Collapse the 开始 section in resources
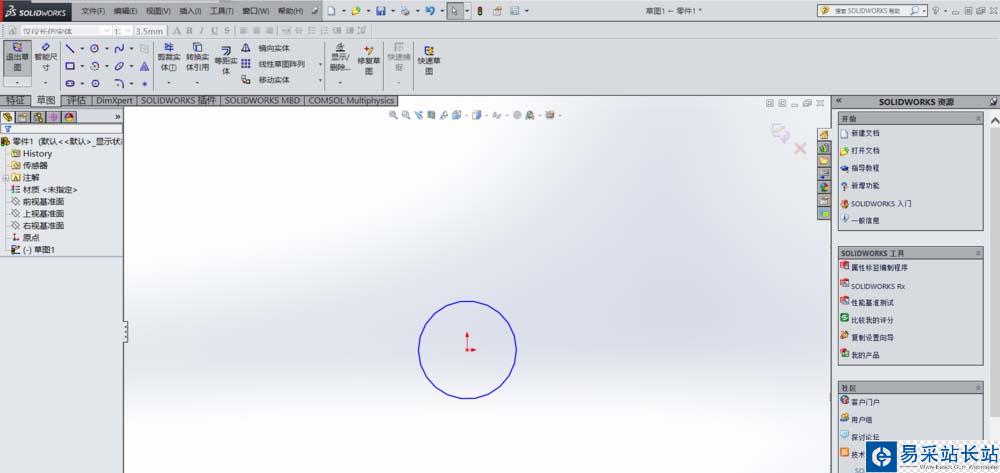The height and width of the screenshot is (473, 1000). (x=978, y=119)
